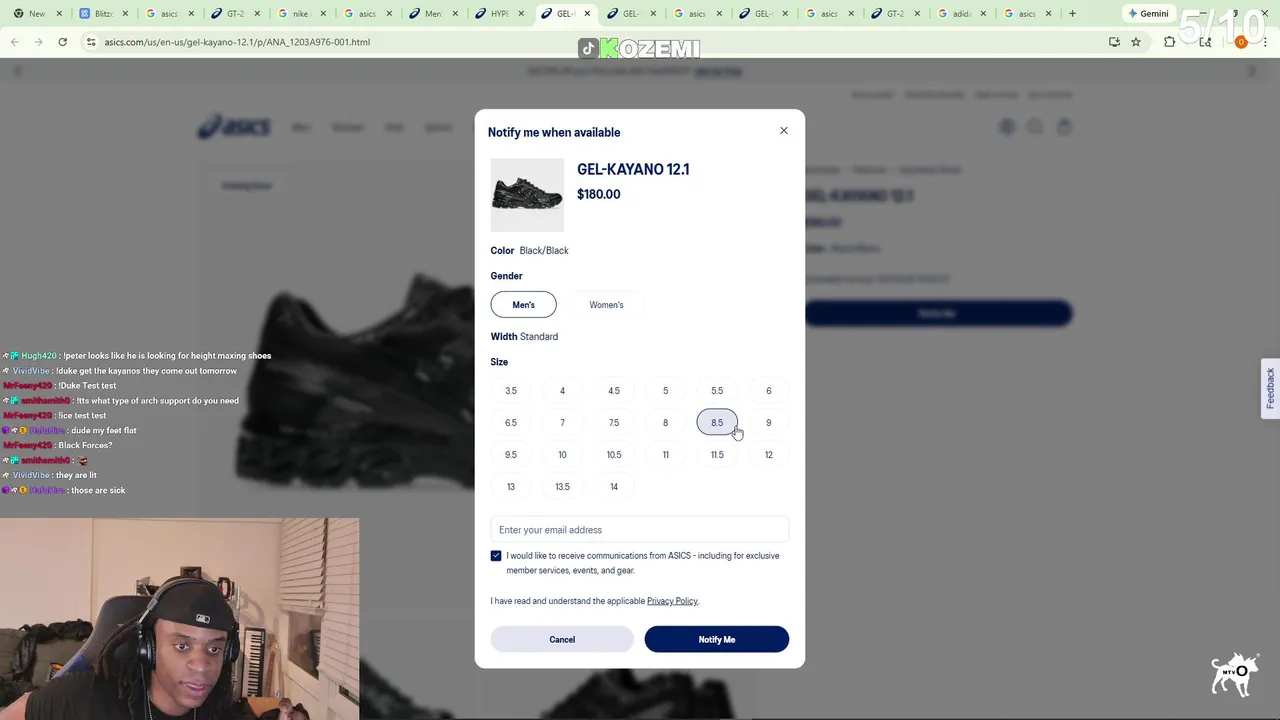Uncheck ASICS communications checkbox
The image size is (1280, 720).
pos(496,556)
